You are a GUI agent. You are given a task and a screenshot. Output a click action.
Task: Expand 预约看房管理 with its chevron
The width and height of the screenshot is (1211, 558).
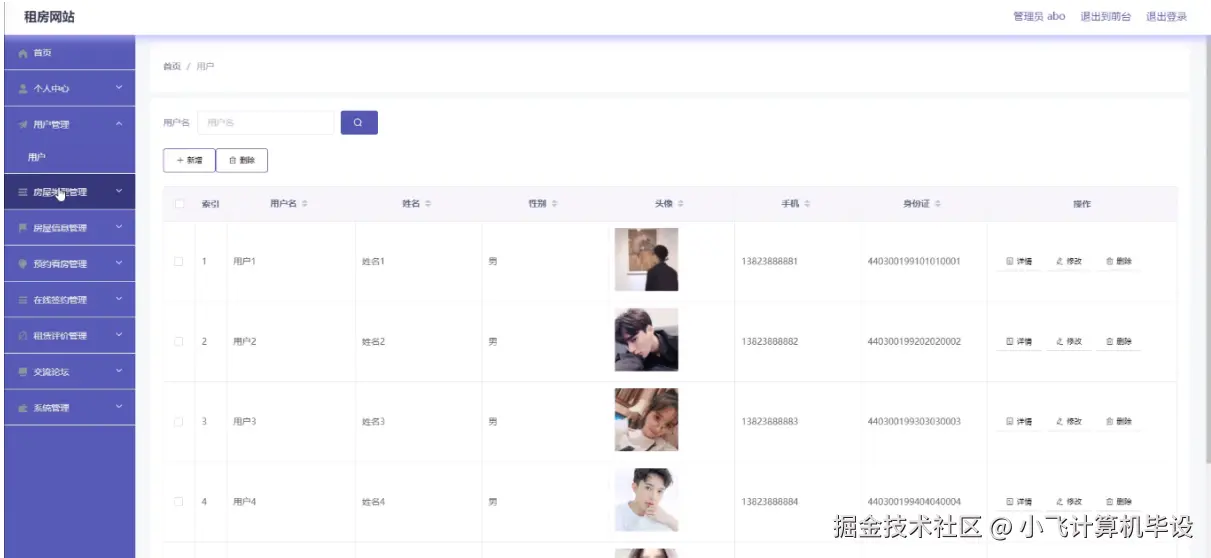pyautogui.click(x=119, y=263)
